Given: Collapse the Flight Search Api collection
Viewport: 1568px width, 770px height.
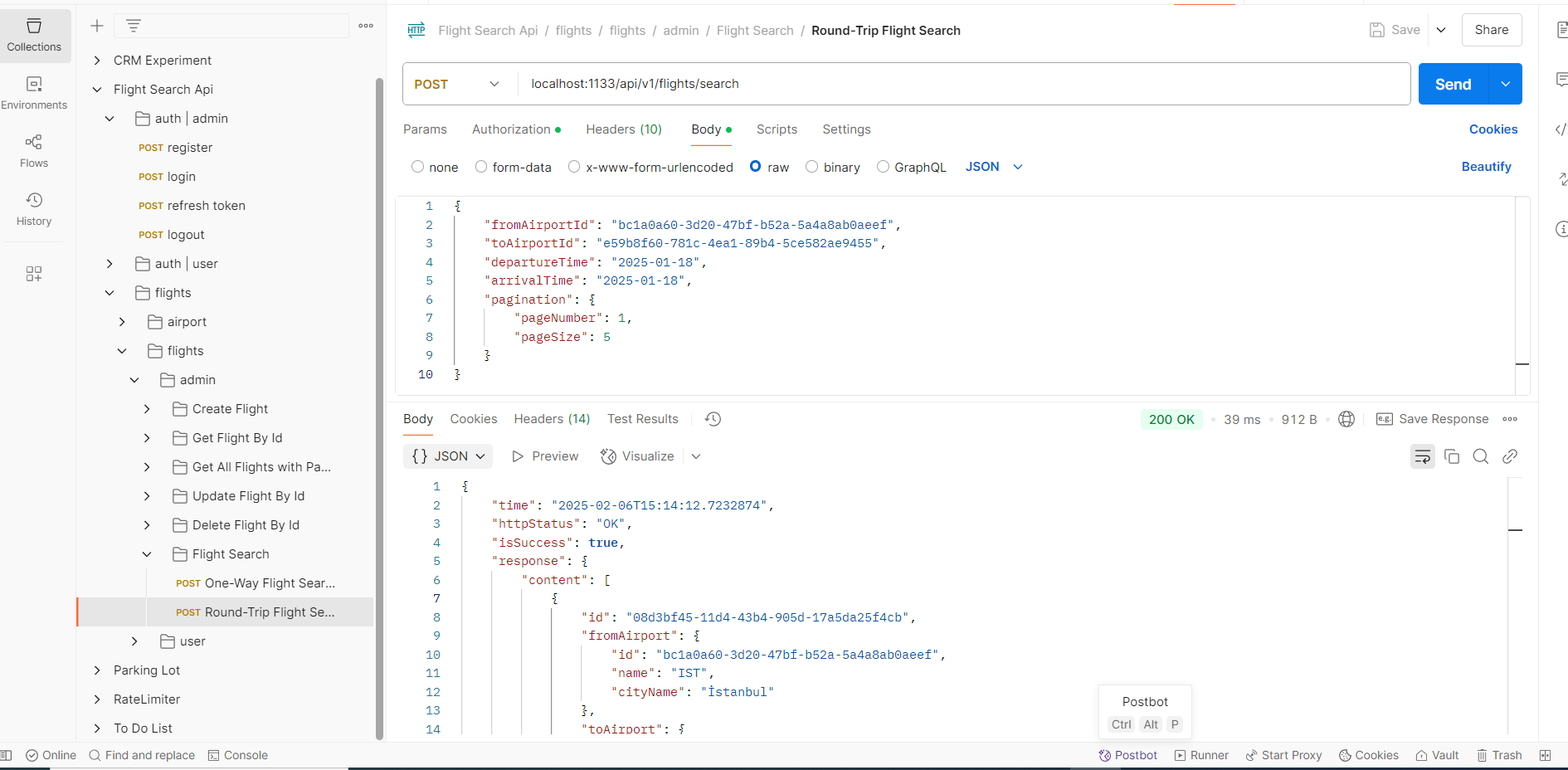Looking at the screenshot, I should pyautogui.click(x=97, y=90).
